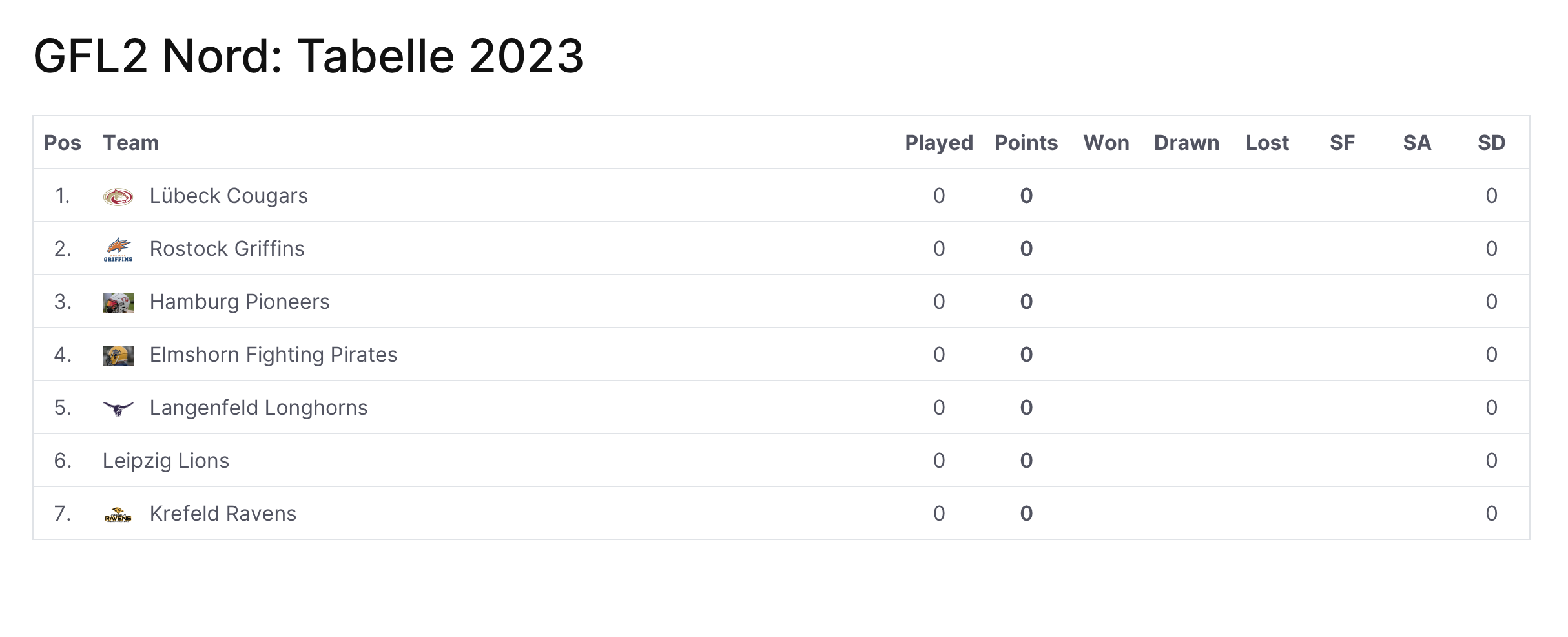This screenshot has height=637, width=1568.
Task: Click the Langenfeld Longhorns logo
Action: (x=118, y=408)
